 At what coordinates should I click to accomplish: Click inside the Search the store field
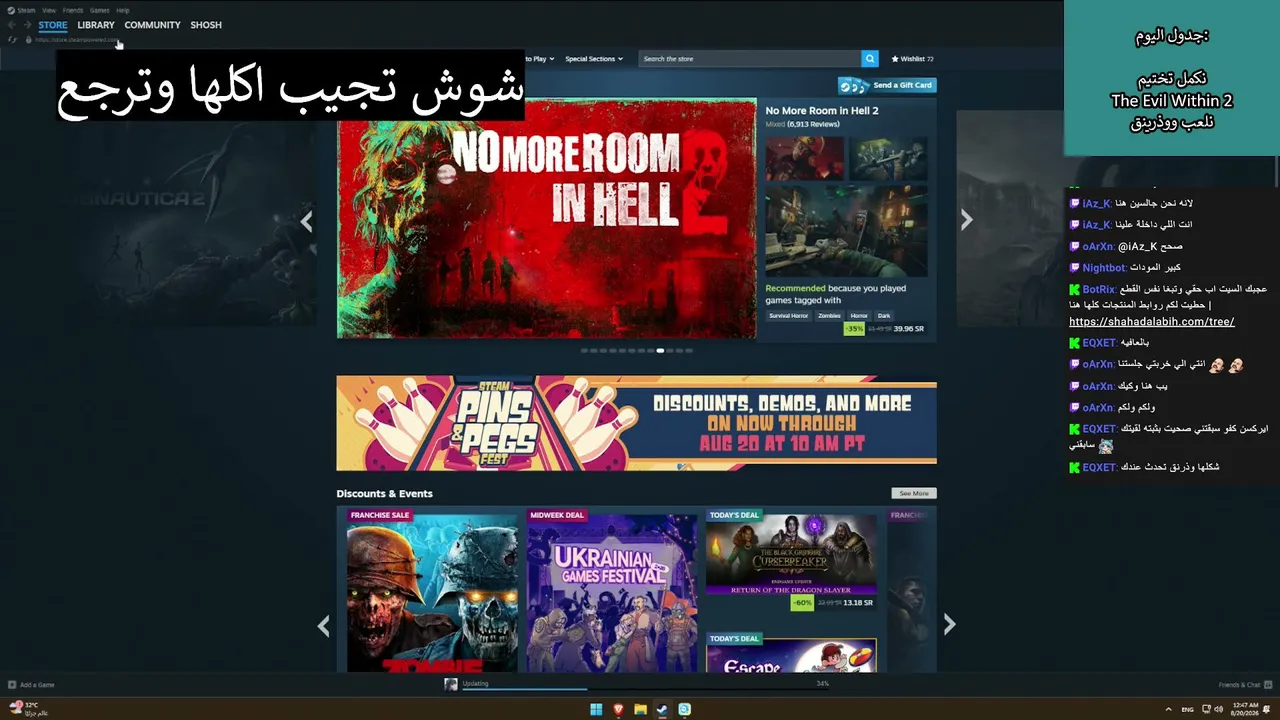pyautogui.click(x=750, y=59)
